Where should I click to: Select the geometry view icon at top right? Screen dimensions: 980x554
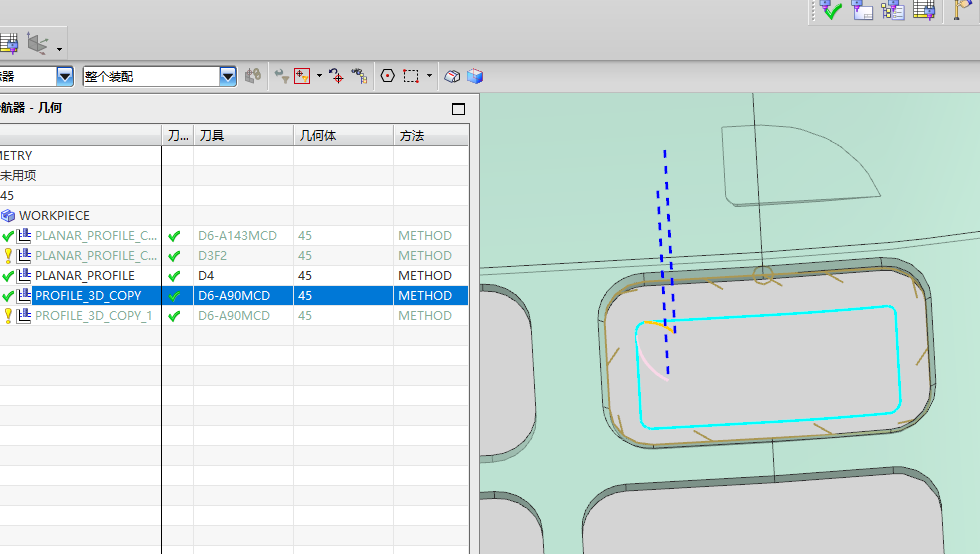coord(925,10)
